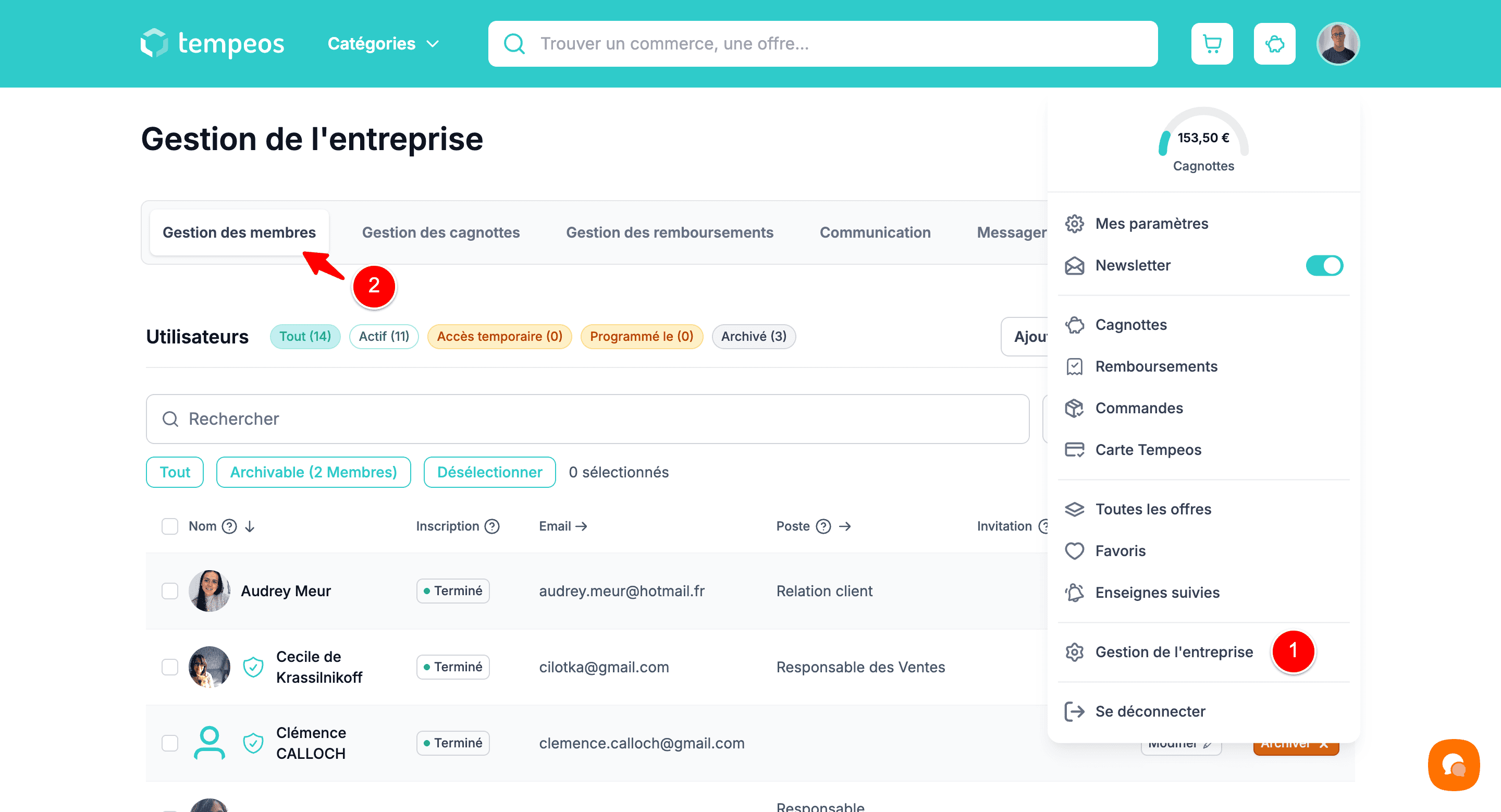Click the Nom column help icon

(x=229, y=526)
